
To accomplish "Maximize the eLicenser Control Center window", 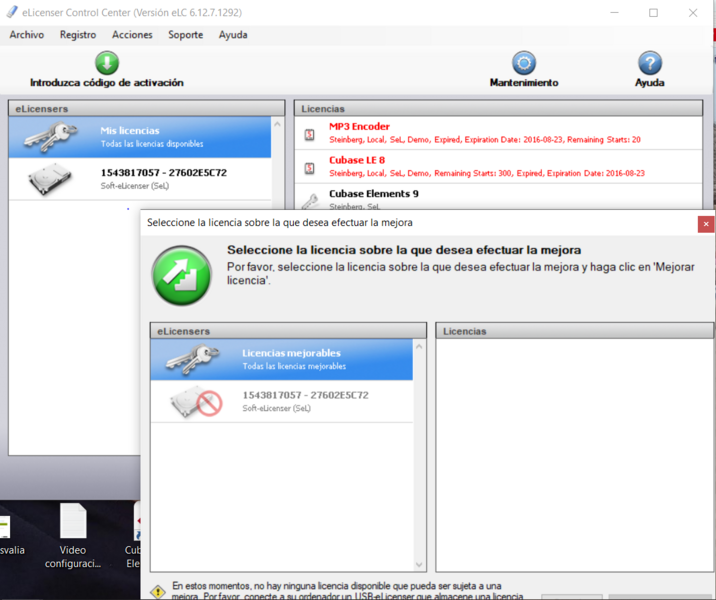I will [x=653, y=13].
